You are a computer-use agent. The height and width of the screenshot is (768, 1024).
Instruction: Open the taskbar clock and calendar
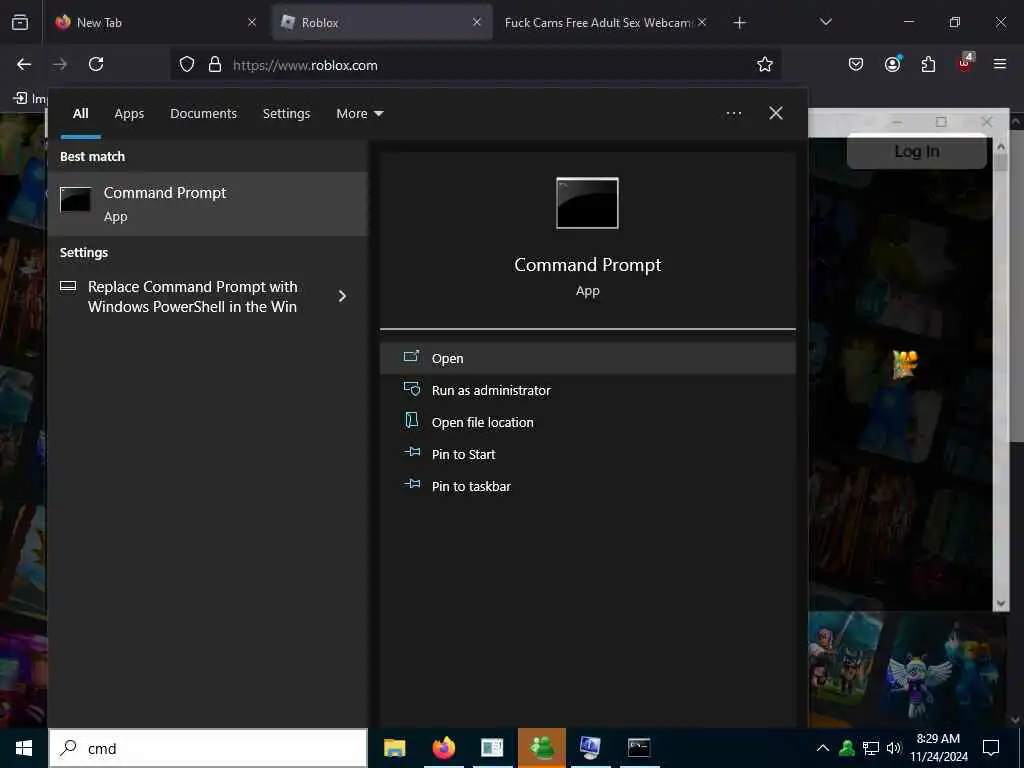coord(938,748)
